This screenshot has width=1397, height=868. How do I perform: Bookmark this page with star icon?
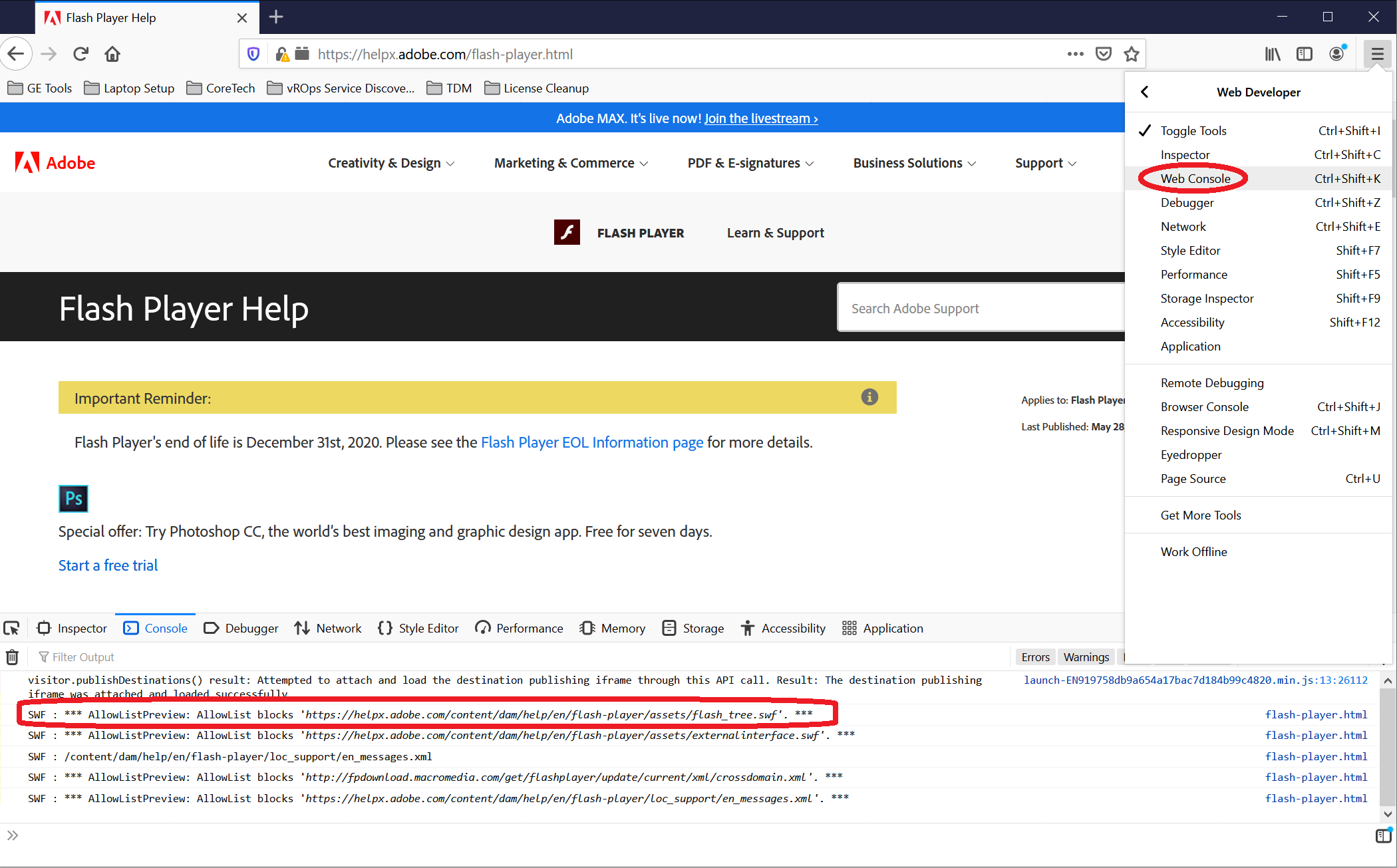1132,54
